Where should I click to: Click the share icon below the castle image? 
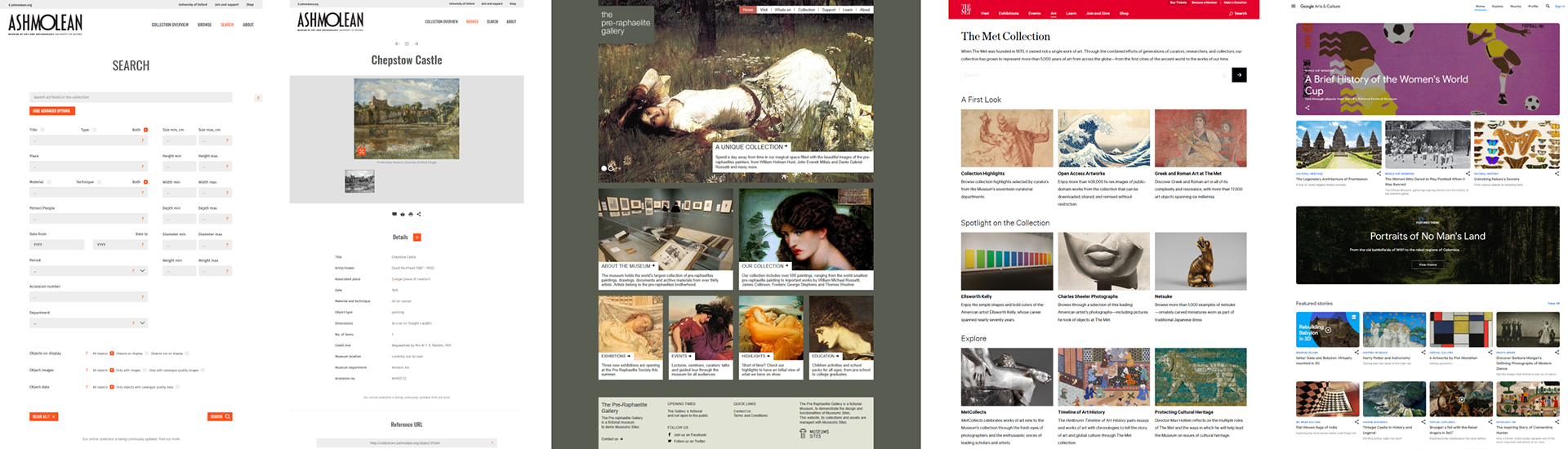pos(419,214)
